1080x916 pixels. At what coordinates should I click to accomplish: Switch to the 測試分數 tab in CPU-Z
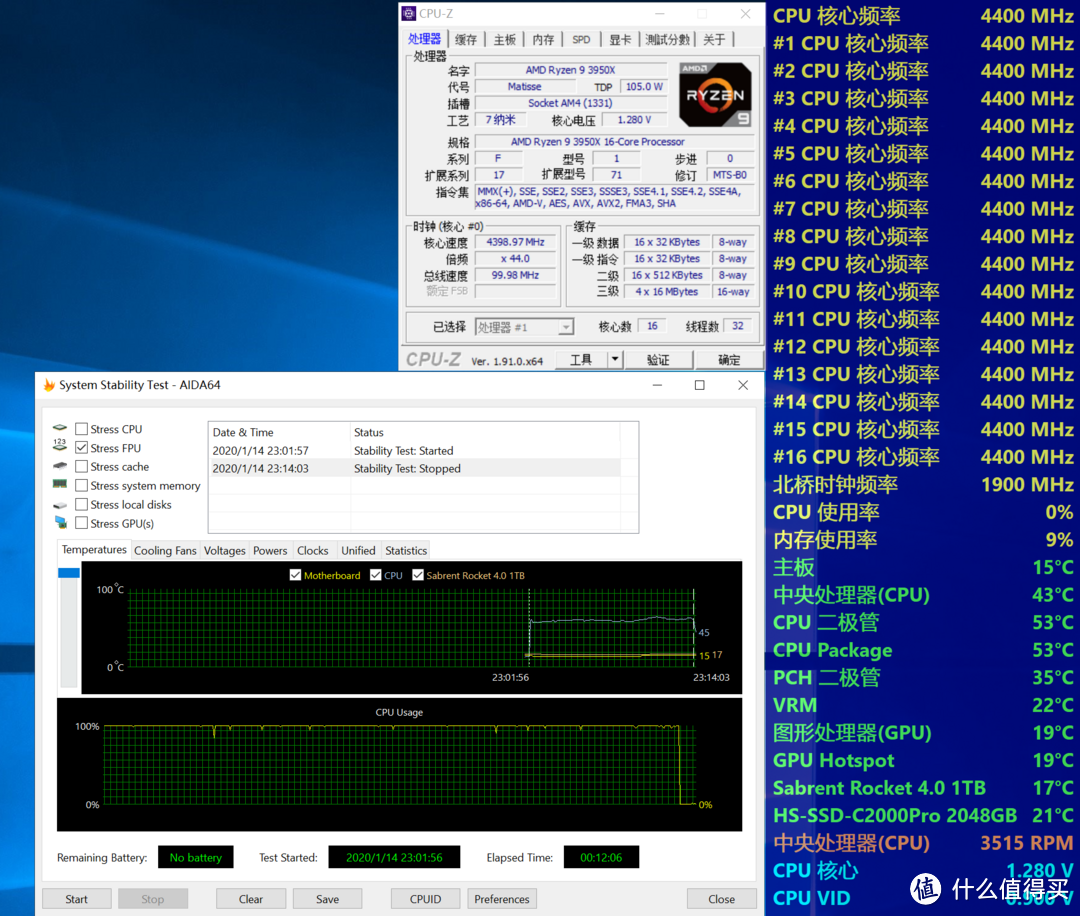[x=667, y=39]
